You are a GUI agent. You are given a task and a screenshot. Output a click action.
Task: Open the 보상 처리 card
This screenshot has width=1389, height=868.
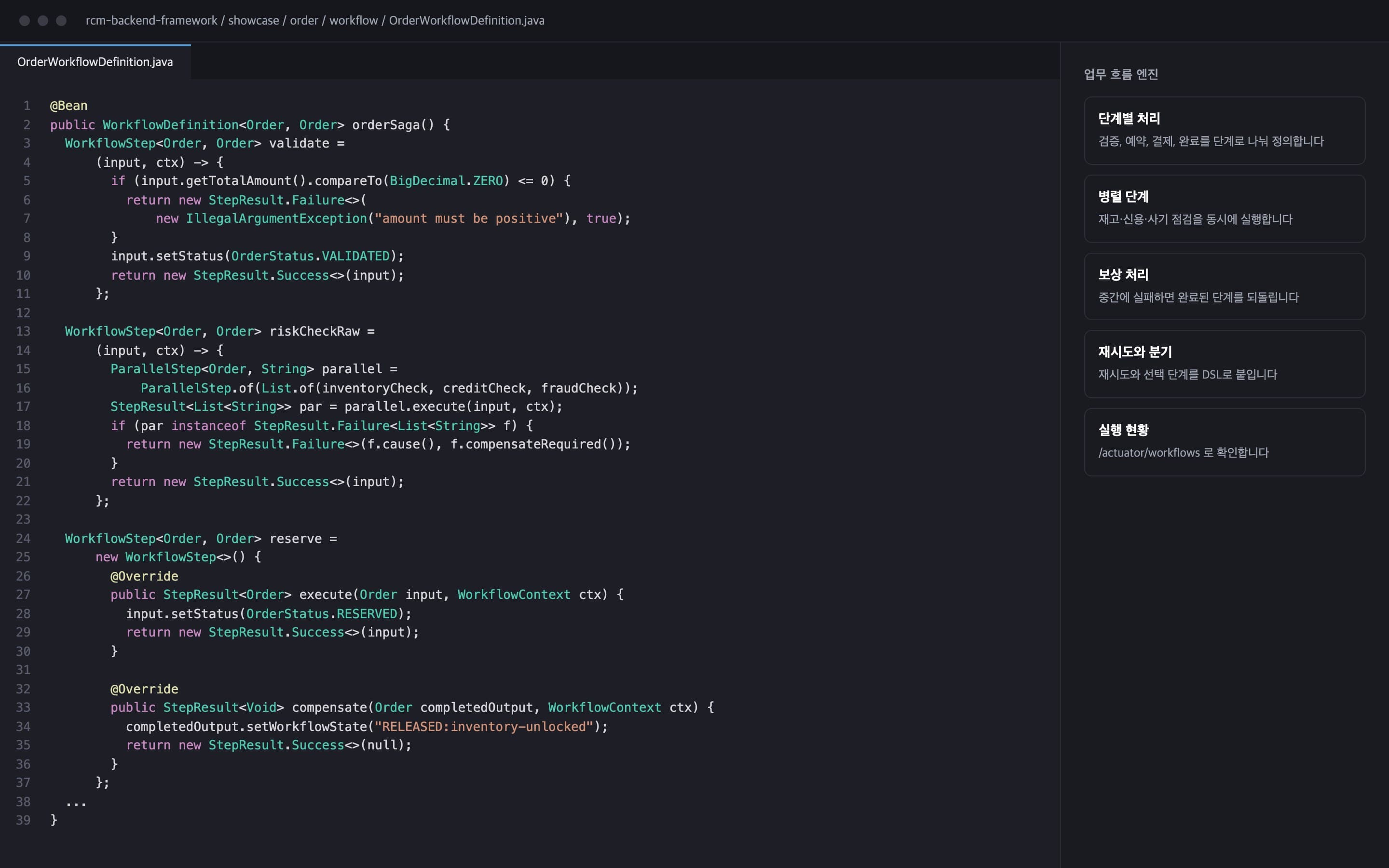pos(1224,286)
